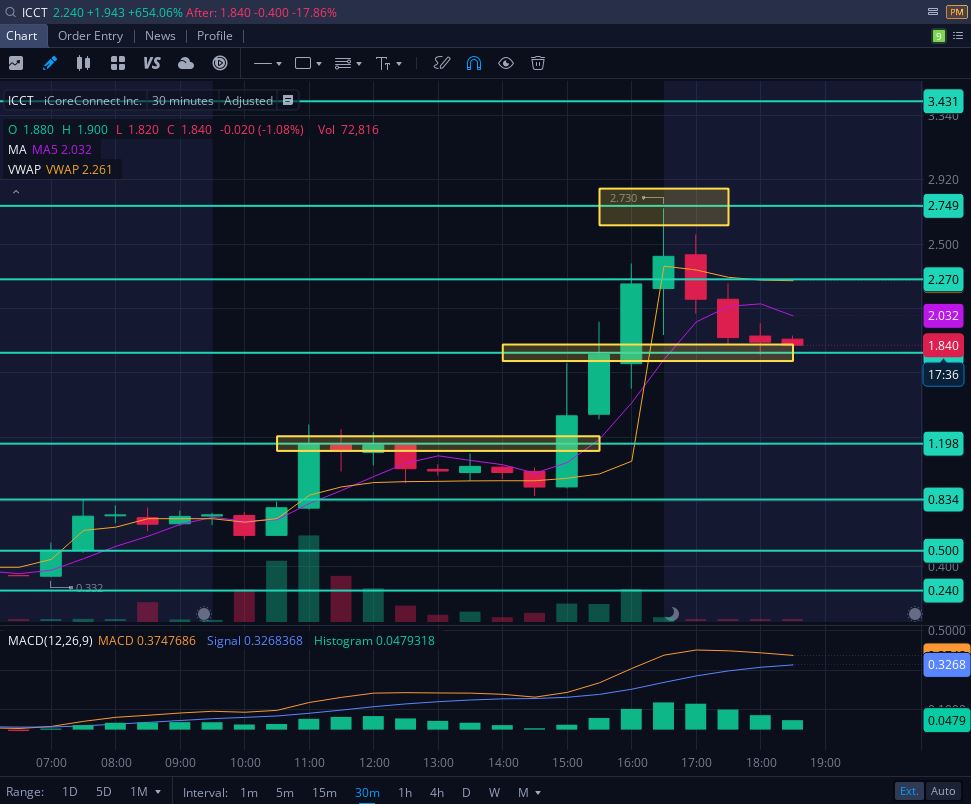This screenshot has width=971, height=804.
Task: Set interval to 15m
Action: click(x=324, y=792)
